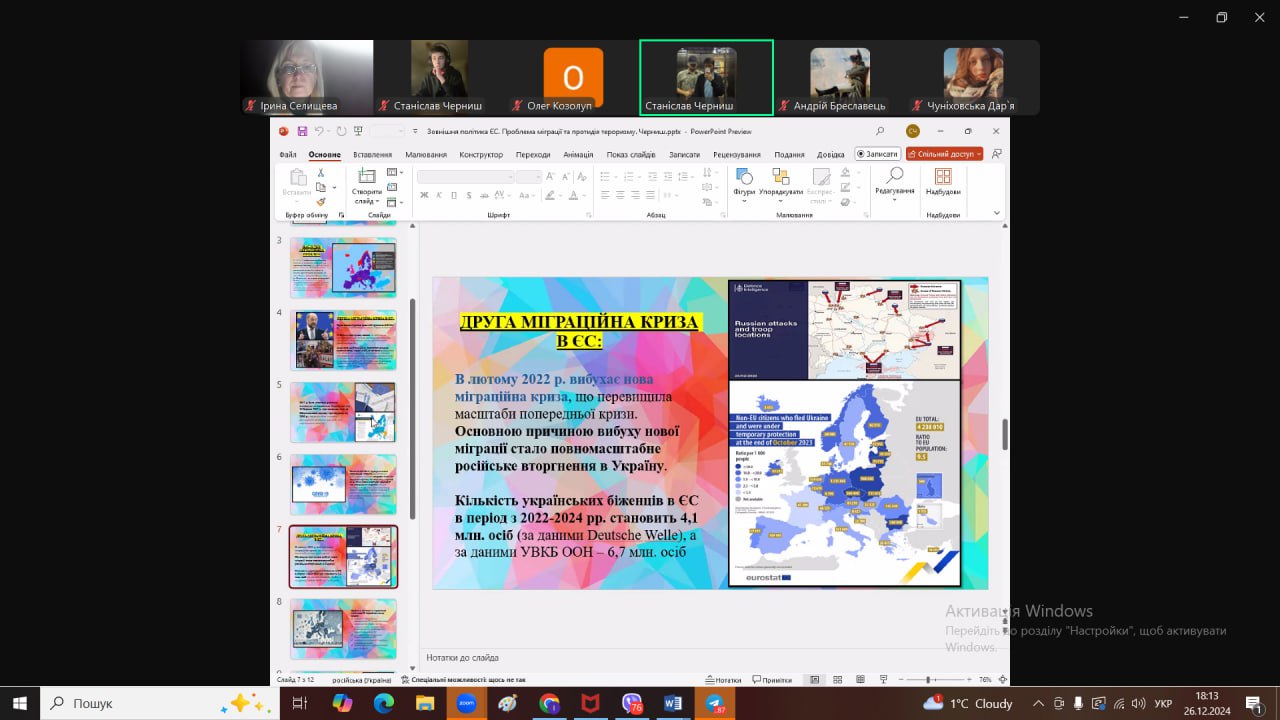Open the slide layout dropdown in Слайди group
Image resolution: width=1280 pixels, height=720 pixels.
[394, 173]
